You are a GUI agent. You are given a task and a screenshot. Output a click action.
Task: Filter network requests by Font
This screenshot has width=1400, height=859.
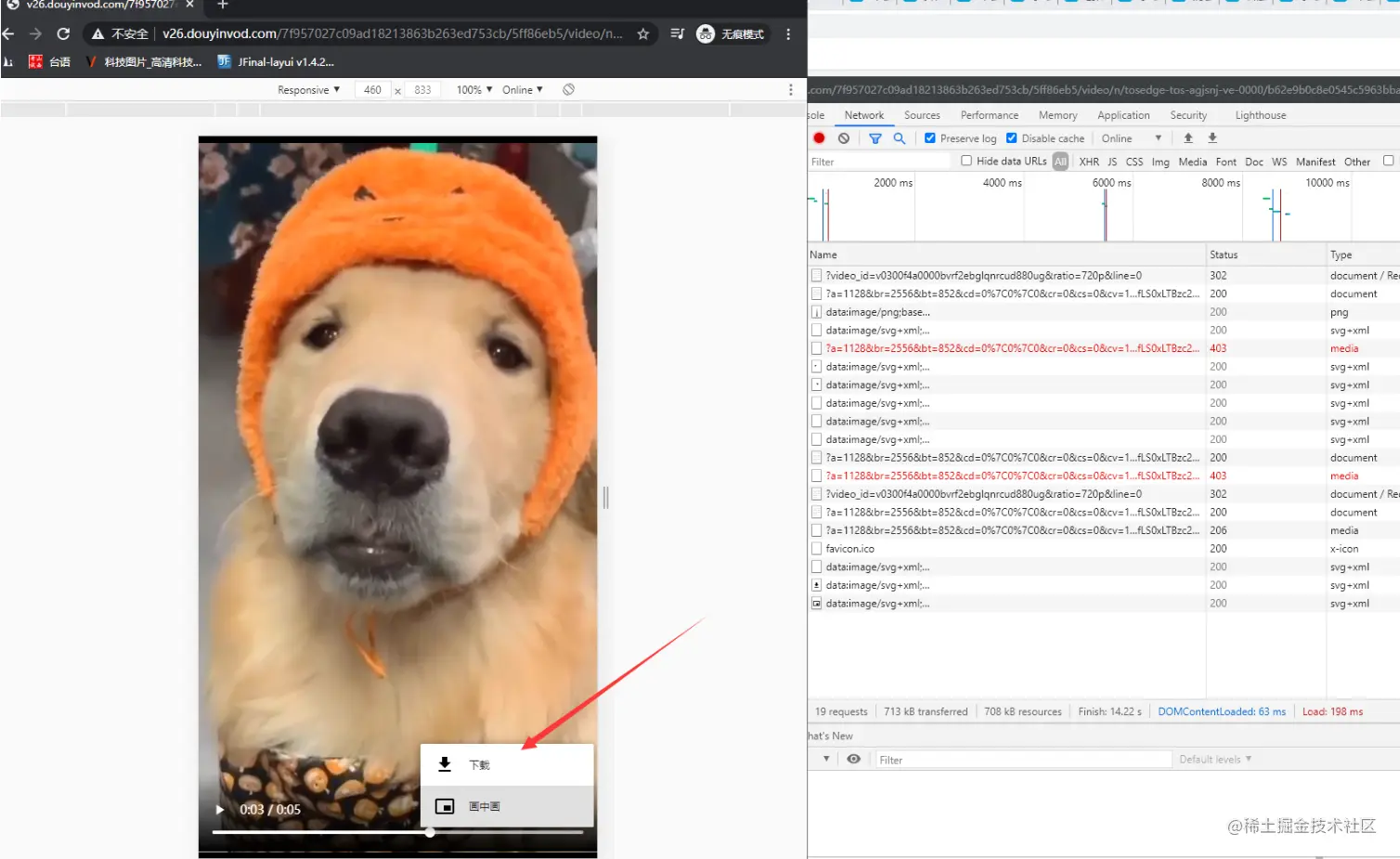pyautogui.click(x=1226, y=162)
